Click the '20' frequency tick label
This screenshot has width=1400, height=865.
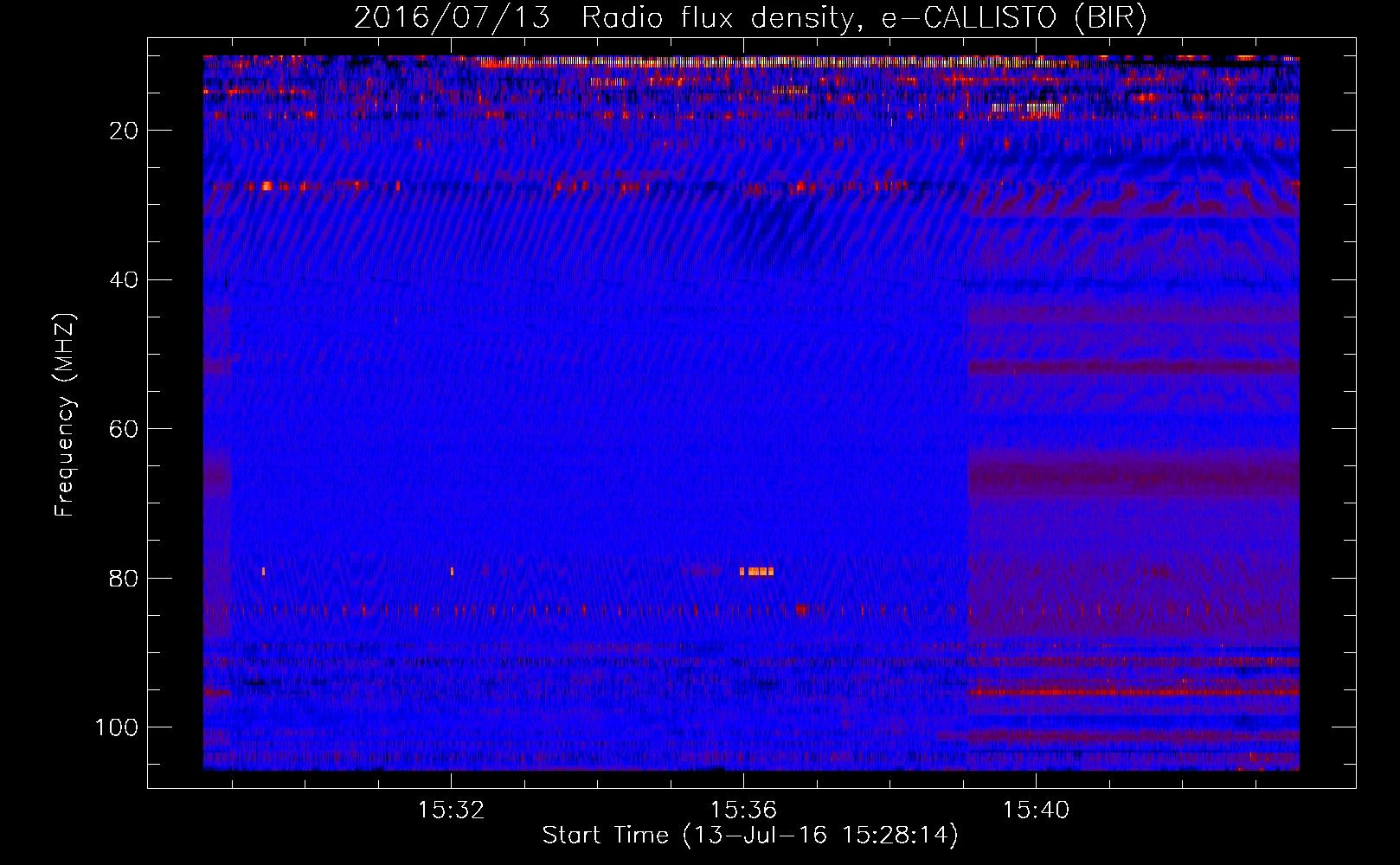125,131
